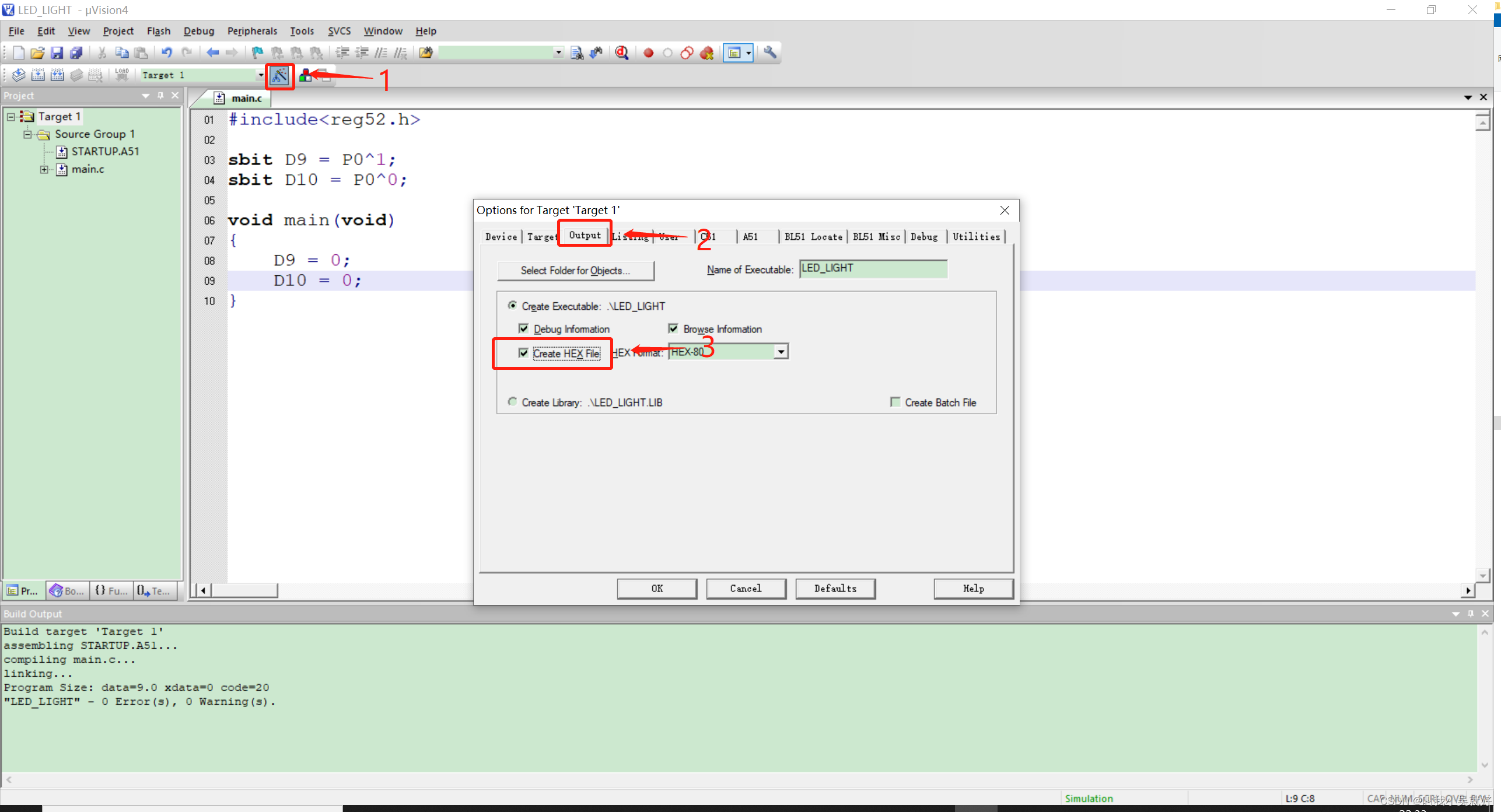Switch to the Debug tab in dialog

coord(923,236)
